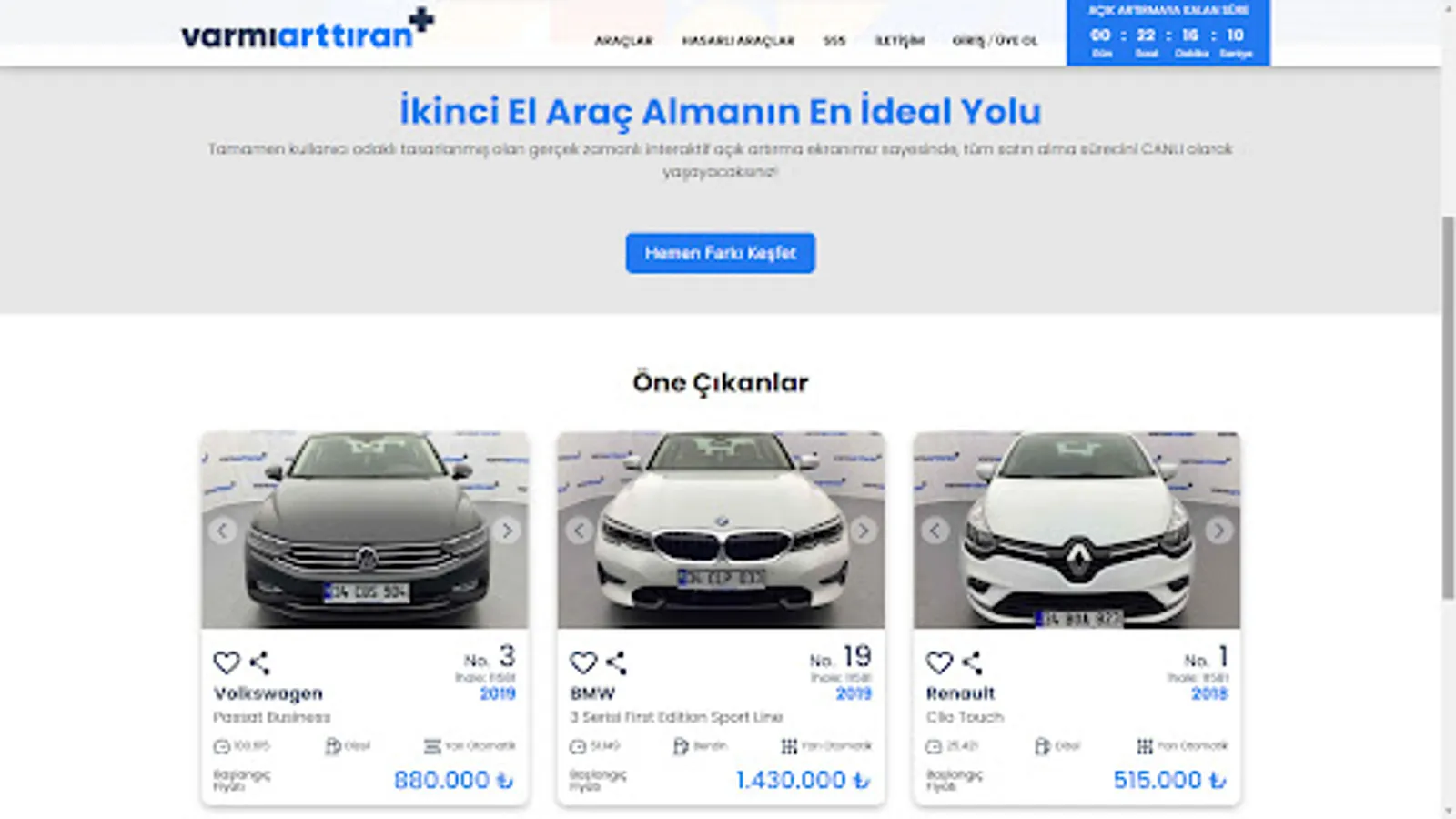View the next Renault Clio photo
Image resolution: width=1456 pixels, height=819 pixels.
(1219, 531)
